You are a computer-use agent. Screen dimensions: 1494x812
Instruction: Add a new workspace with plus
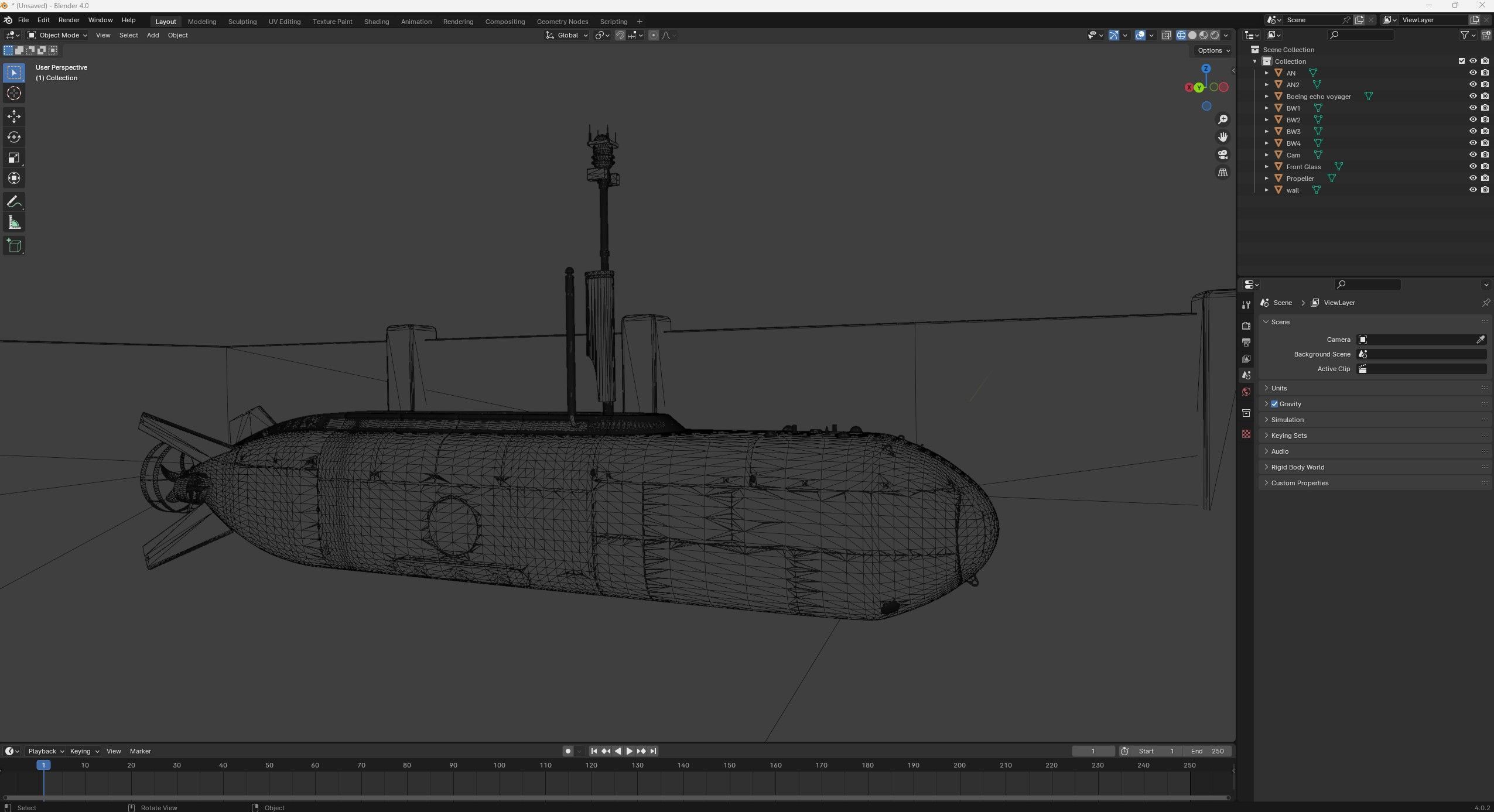point(640,22)
